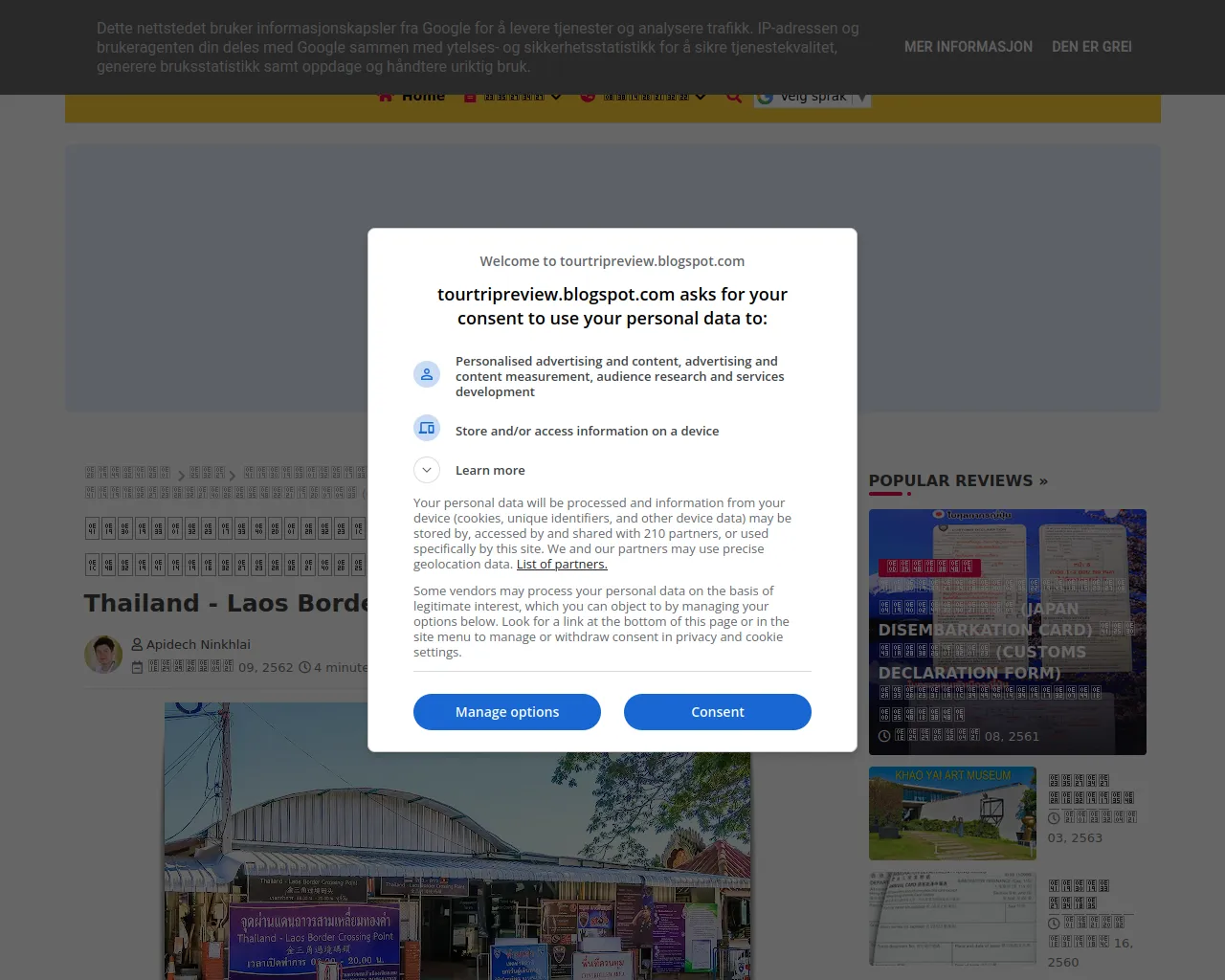Click the red search magnifier icon
This screenshot has height=980, width=1225.
point(734,97)
